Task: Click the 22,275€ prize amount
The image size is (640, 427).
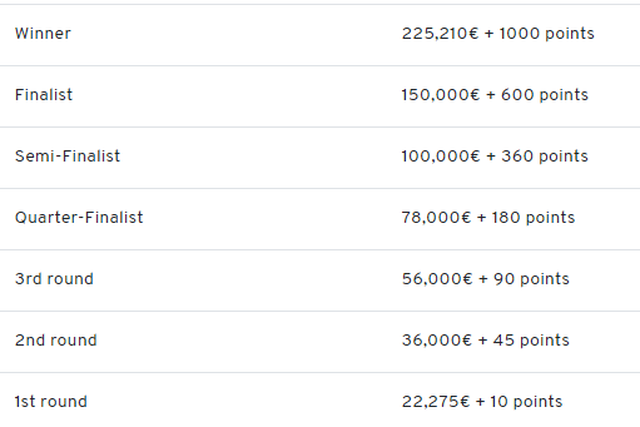Action: [430, 402]
